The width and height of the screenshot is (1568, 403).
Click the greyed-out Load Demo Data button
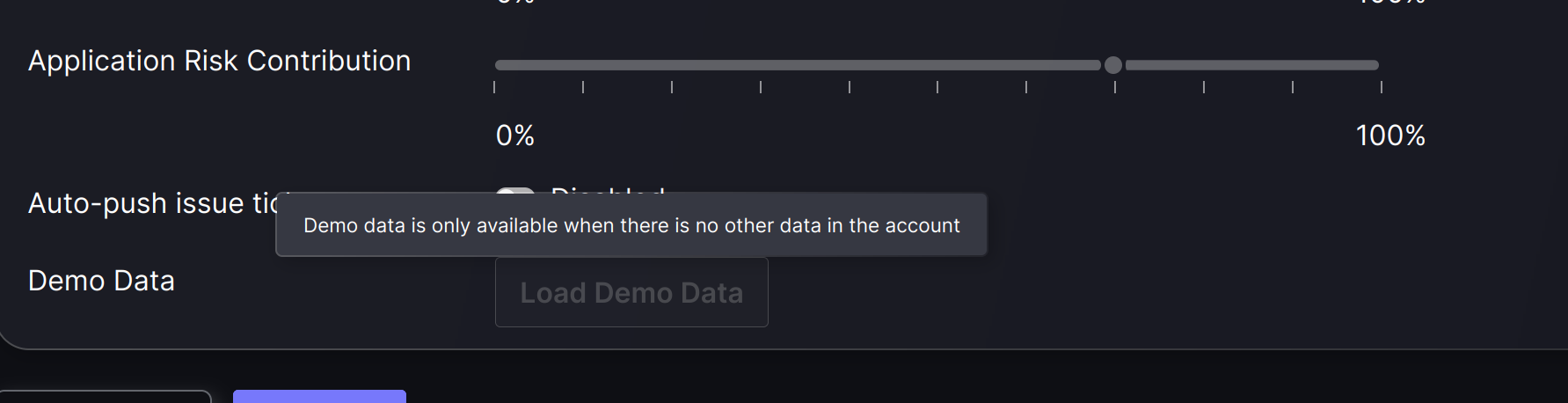click(x=631, y=292)
